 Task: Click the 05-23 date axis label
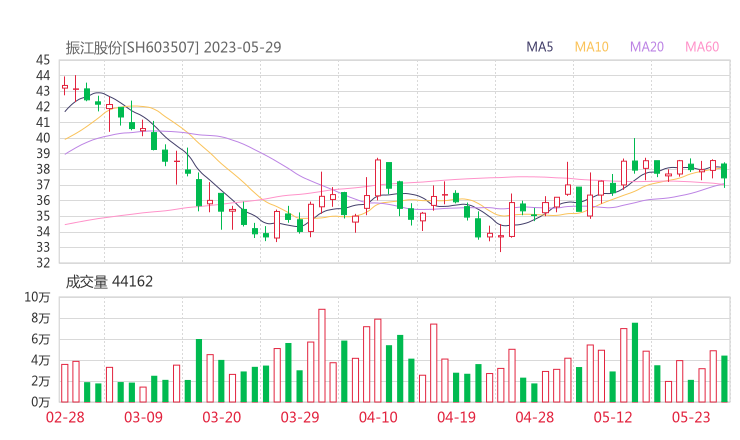[691, 417]
